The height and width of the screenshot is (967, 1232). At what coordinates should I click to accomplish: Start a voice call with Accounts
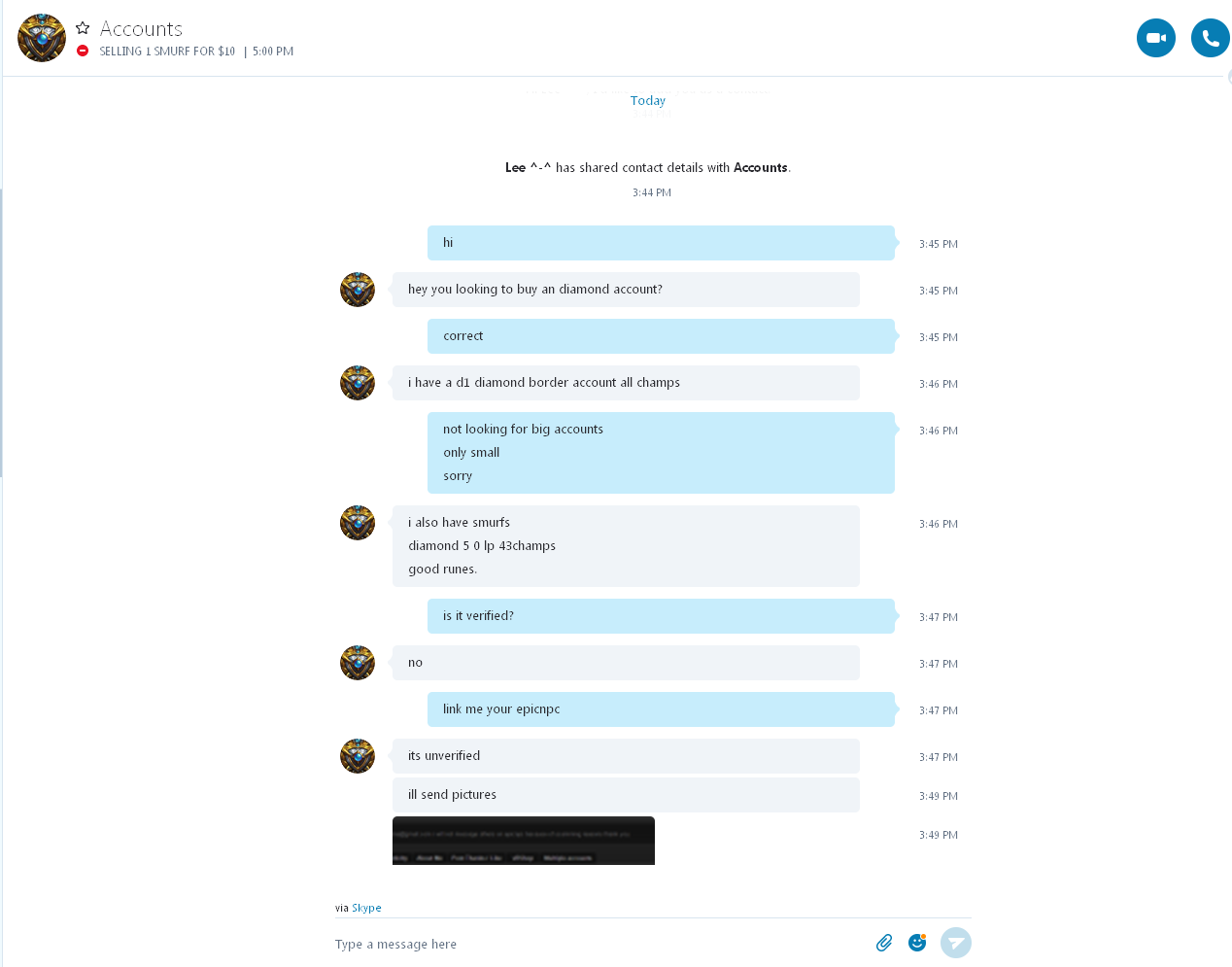[x=1211, y=38]
